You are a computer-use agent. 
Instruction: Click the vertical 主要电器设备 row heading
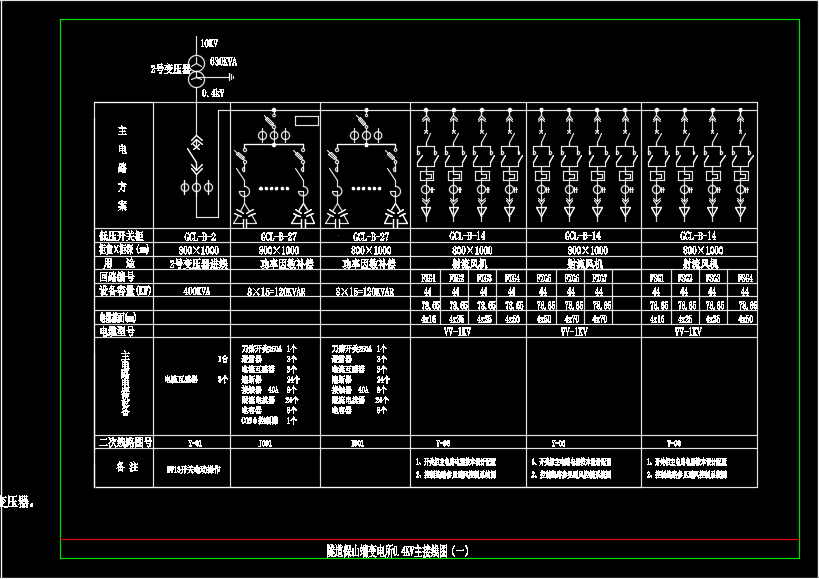click(125, 384)
